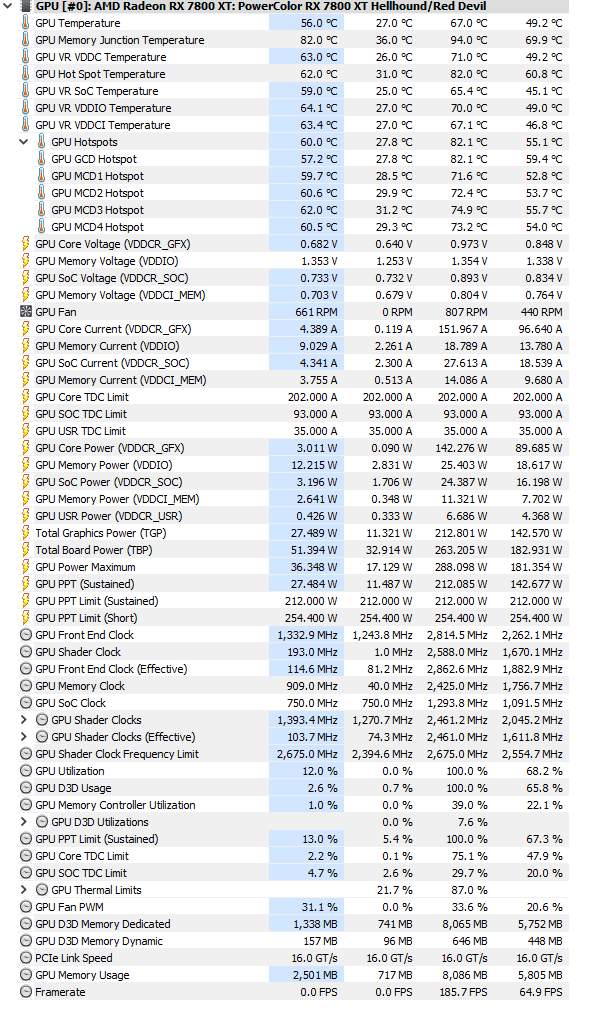Image resolution: width=590 pixels, height=1011 pixels.
Task: Select GPU SoC Power (VDDCR_SOC) row label
Action: pos(109,482)
